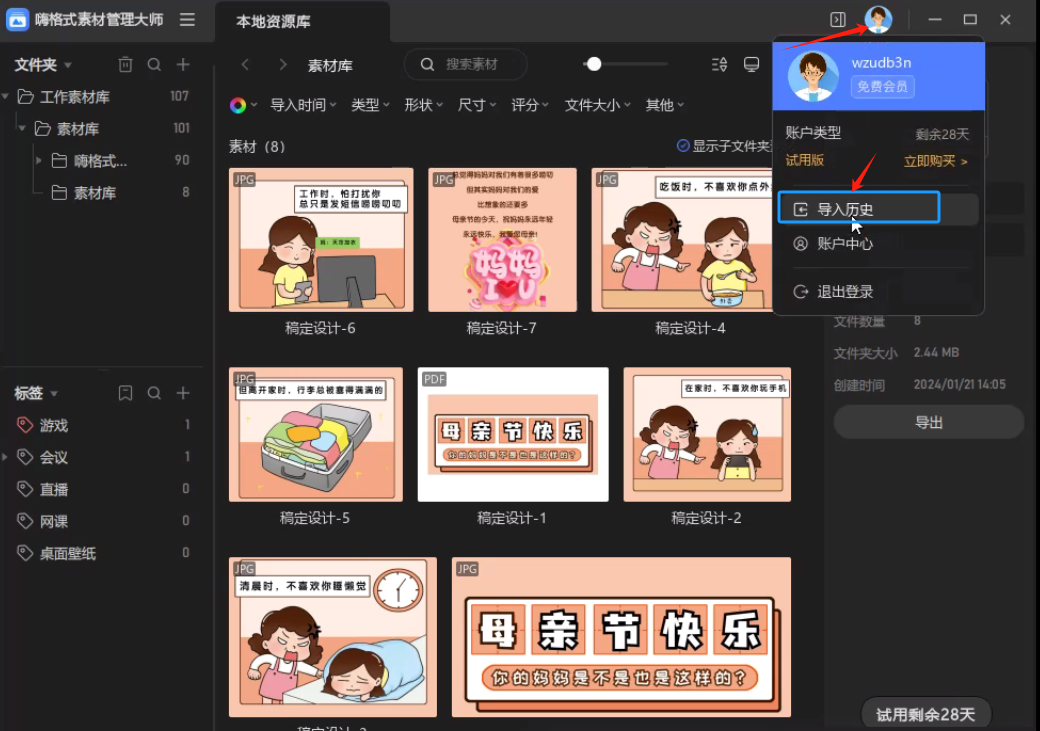Click the 立即购买 link

coord(935,161)
